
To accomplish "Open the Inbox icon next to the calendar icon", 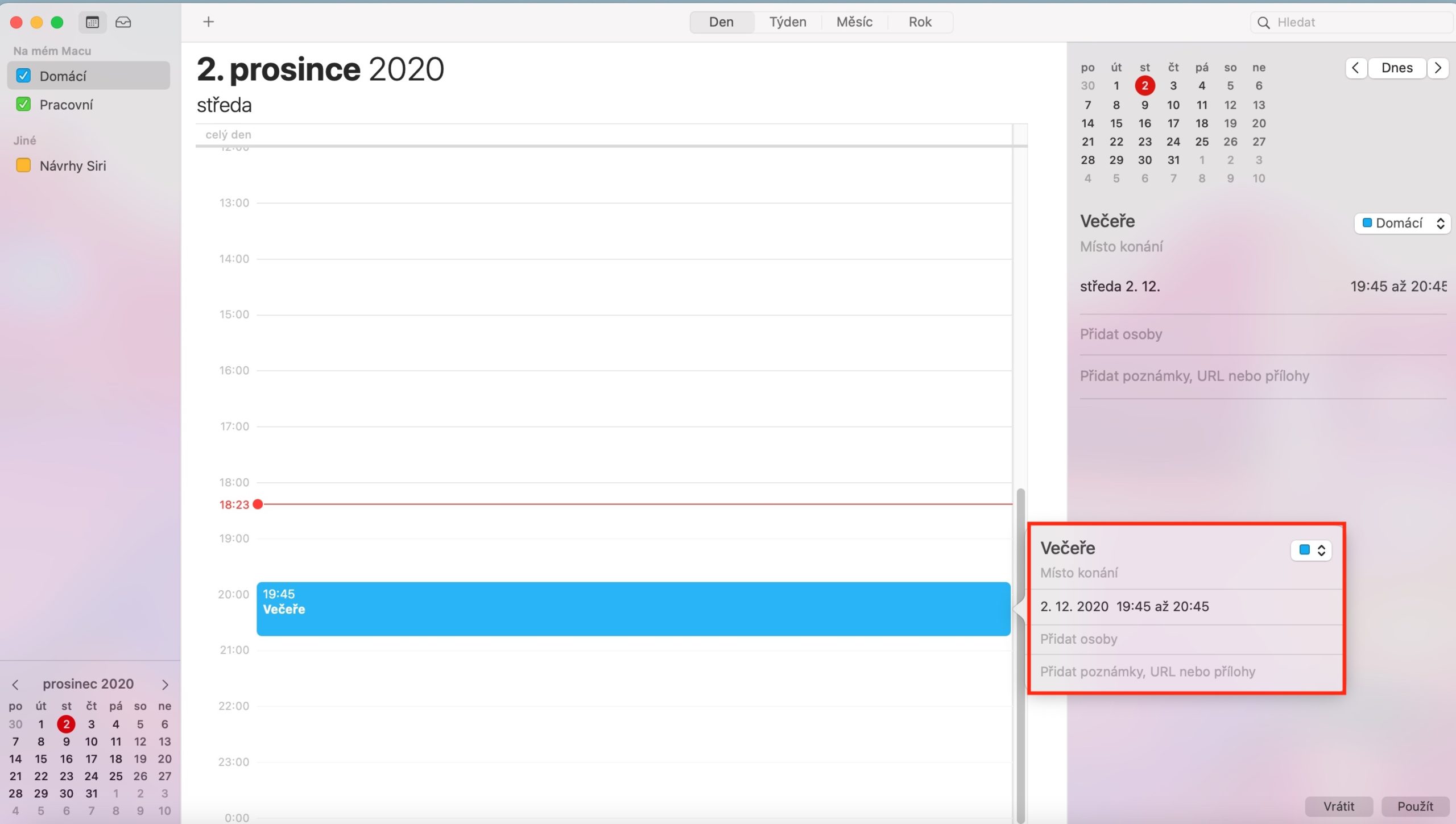I will tap(123, 22).
